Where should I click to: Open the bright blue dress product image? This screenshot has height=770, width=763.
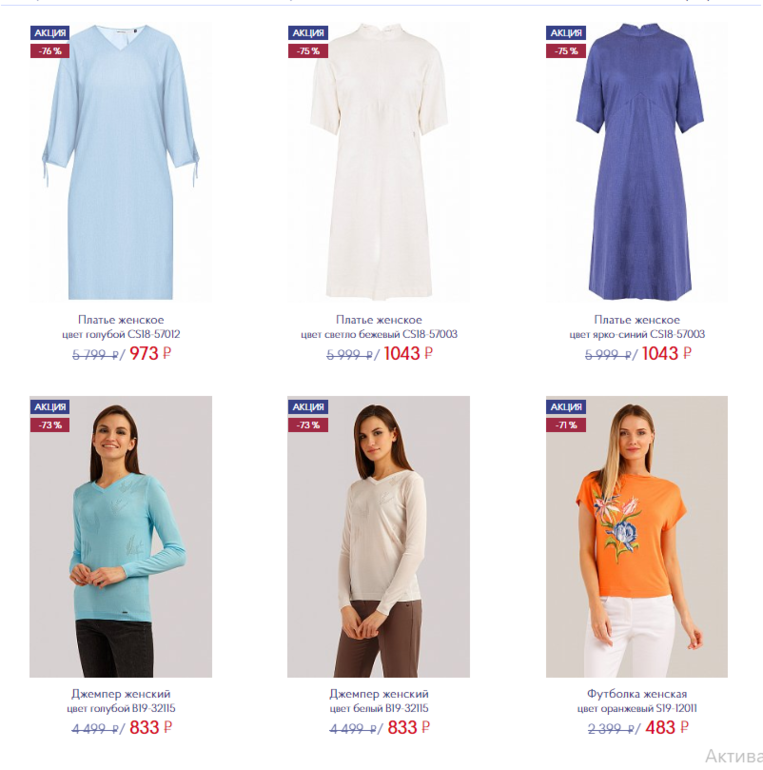pos(637,161)
